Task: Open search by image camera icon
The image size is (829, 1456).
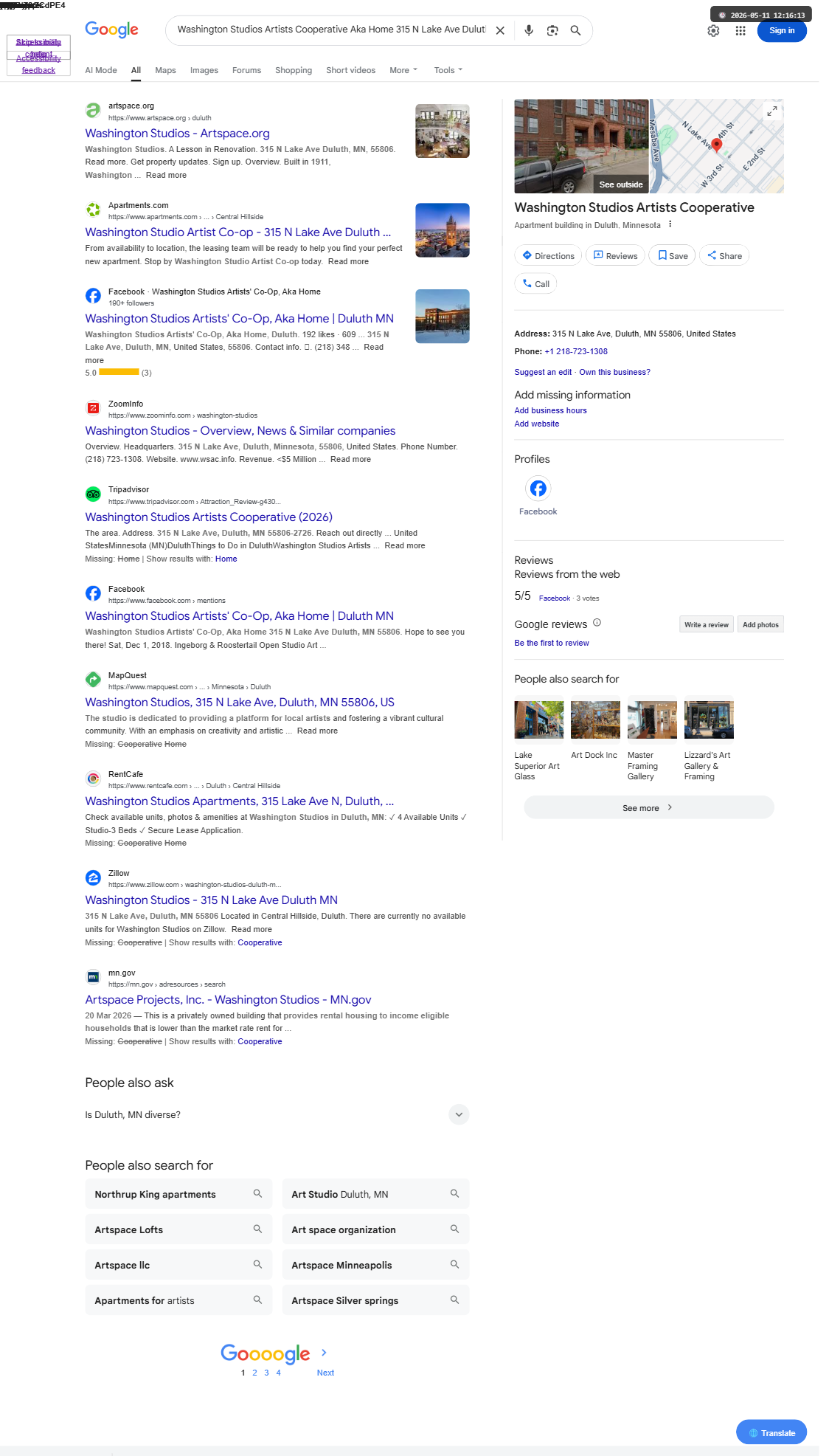Action: (x=552, y=30)
